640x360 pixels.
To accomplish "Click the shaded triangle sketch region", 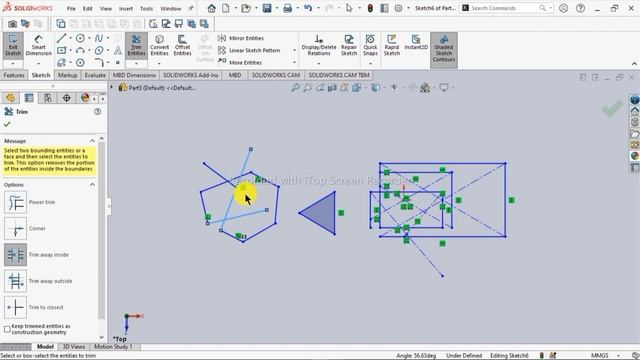I will pyautogui.click(x=323, y=214).
